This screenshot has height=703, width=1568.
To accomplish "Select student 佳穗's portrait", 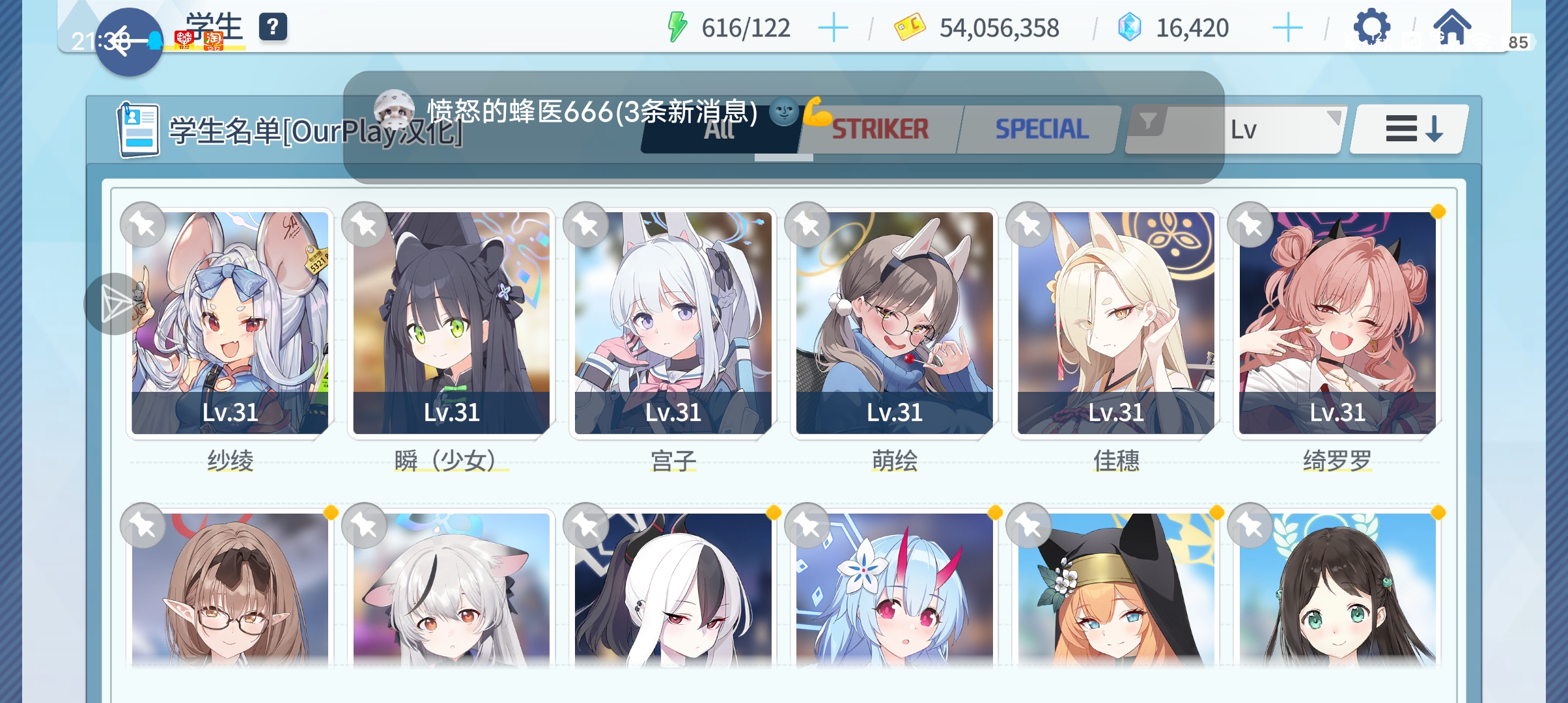I will click(1115, 323).
